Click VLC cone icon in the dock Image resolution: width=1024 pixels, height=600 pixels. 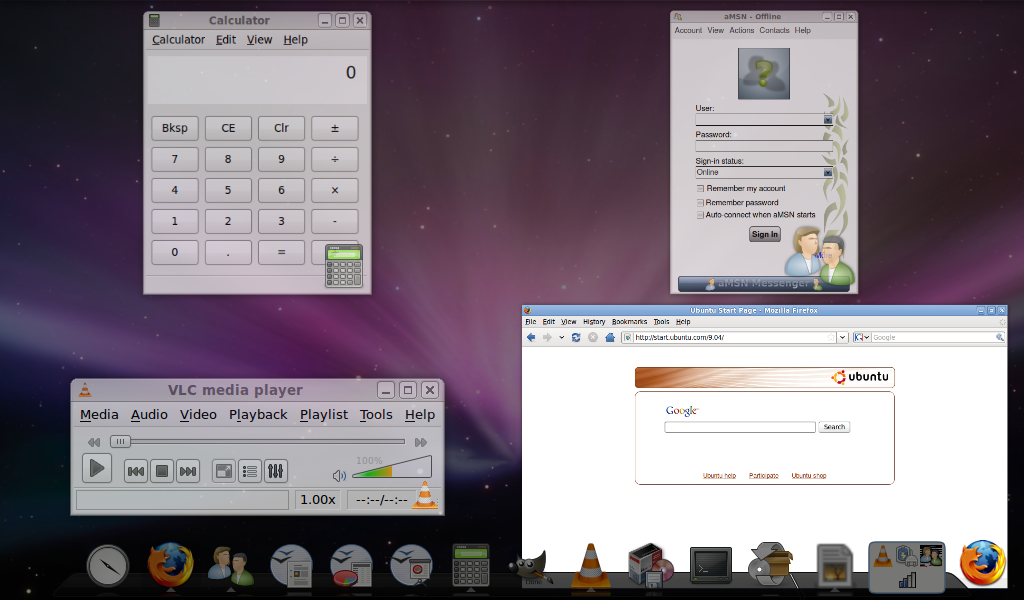coord(590,565)
